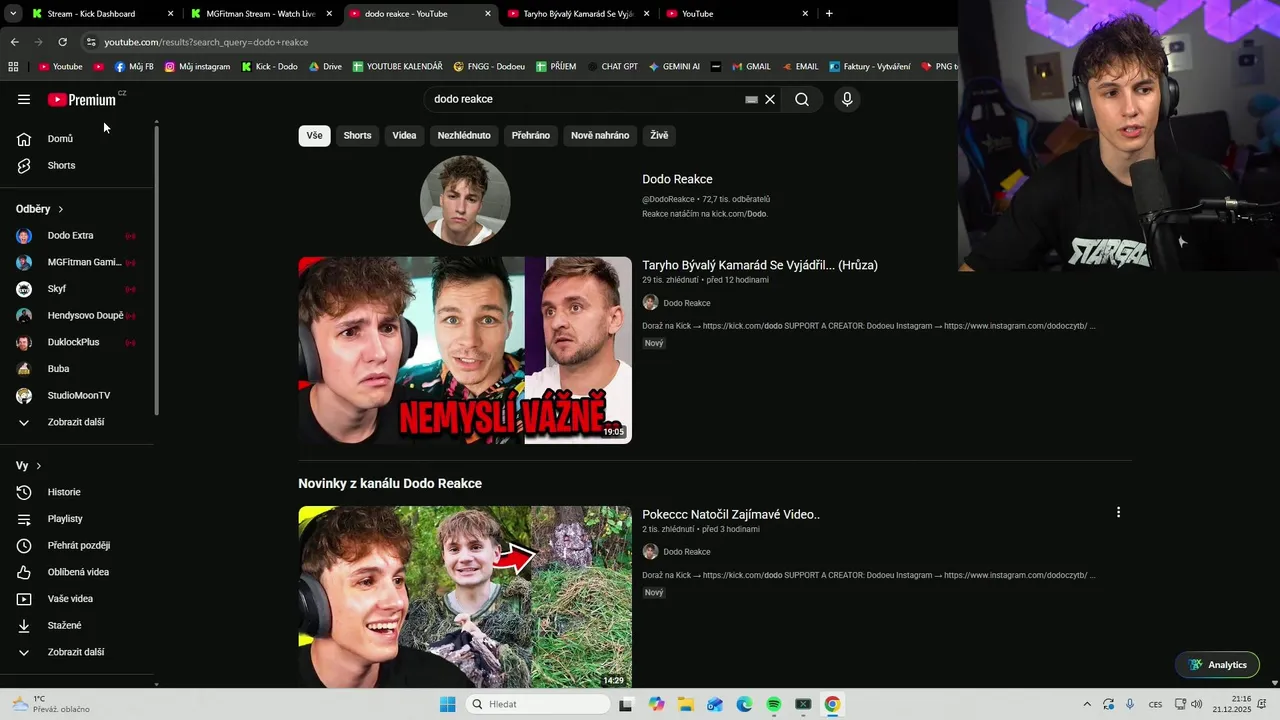Open the CHAT GPT bookmark
This screenshot has height=720, width=1280.
[612, 67]
